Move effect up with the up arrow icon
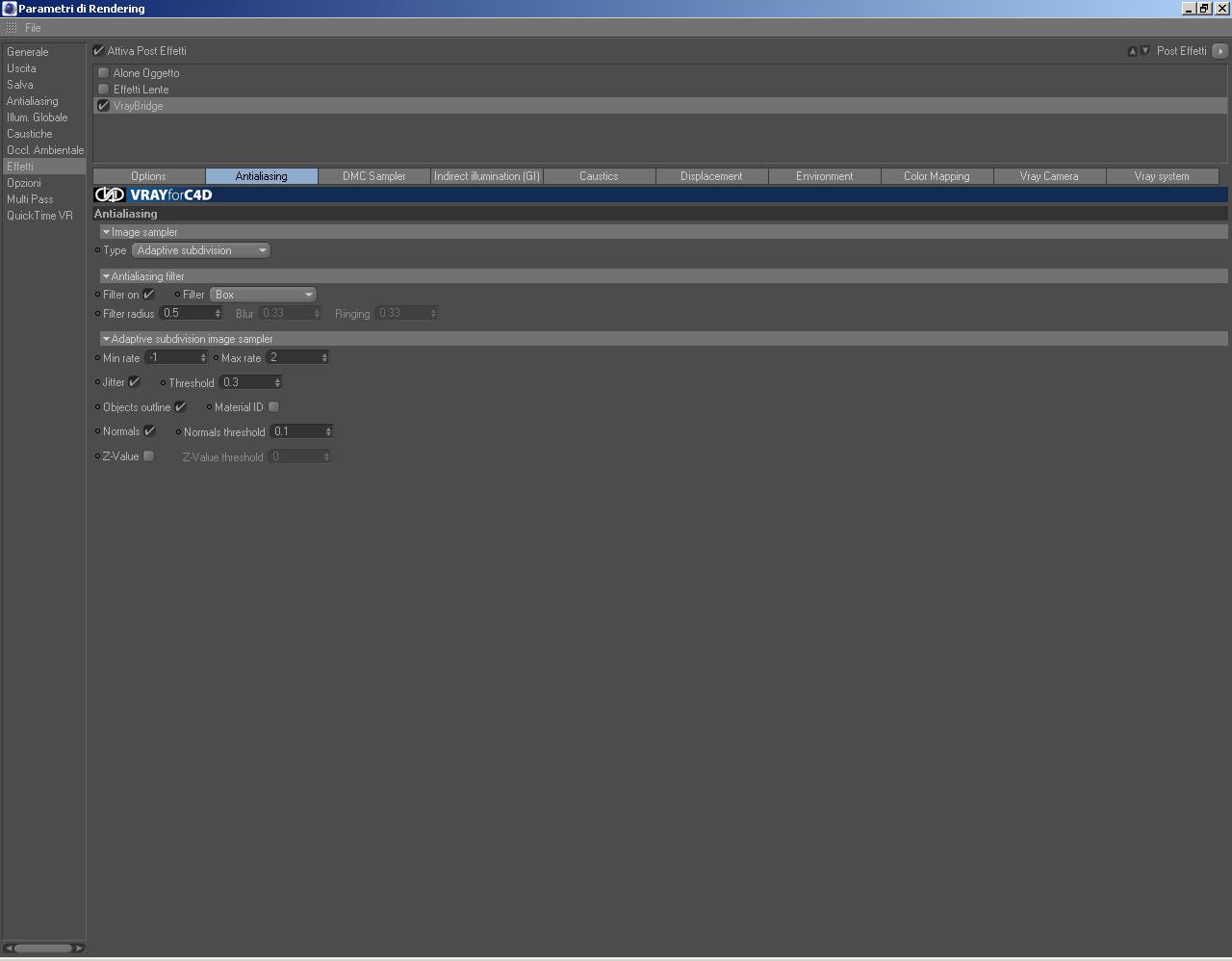The height and width of the screenshot is (961, 1232). pos(1132,51)
